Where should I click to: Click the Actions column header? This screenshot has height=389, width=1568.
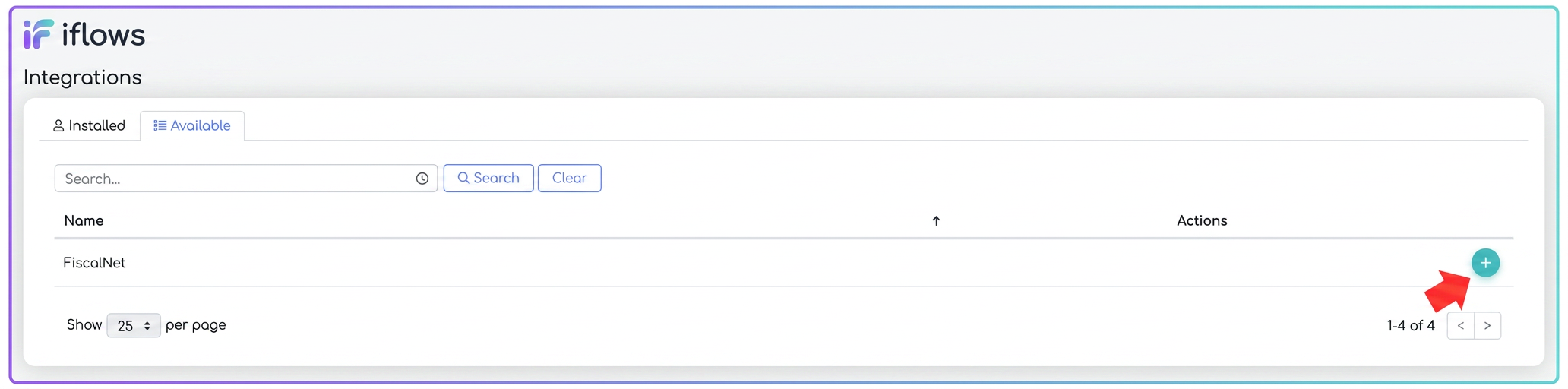[x=1202, y=221]
